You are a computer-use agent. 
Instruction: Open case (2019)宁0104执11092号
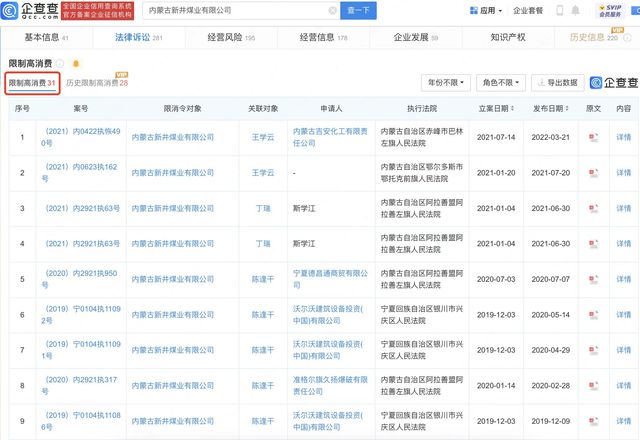click(80, 315)
